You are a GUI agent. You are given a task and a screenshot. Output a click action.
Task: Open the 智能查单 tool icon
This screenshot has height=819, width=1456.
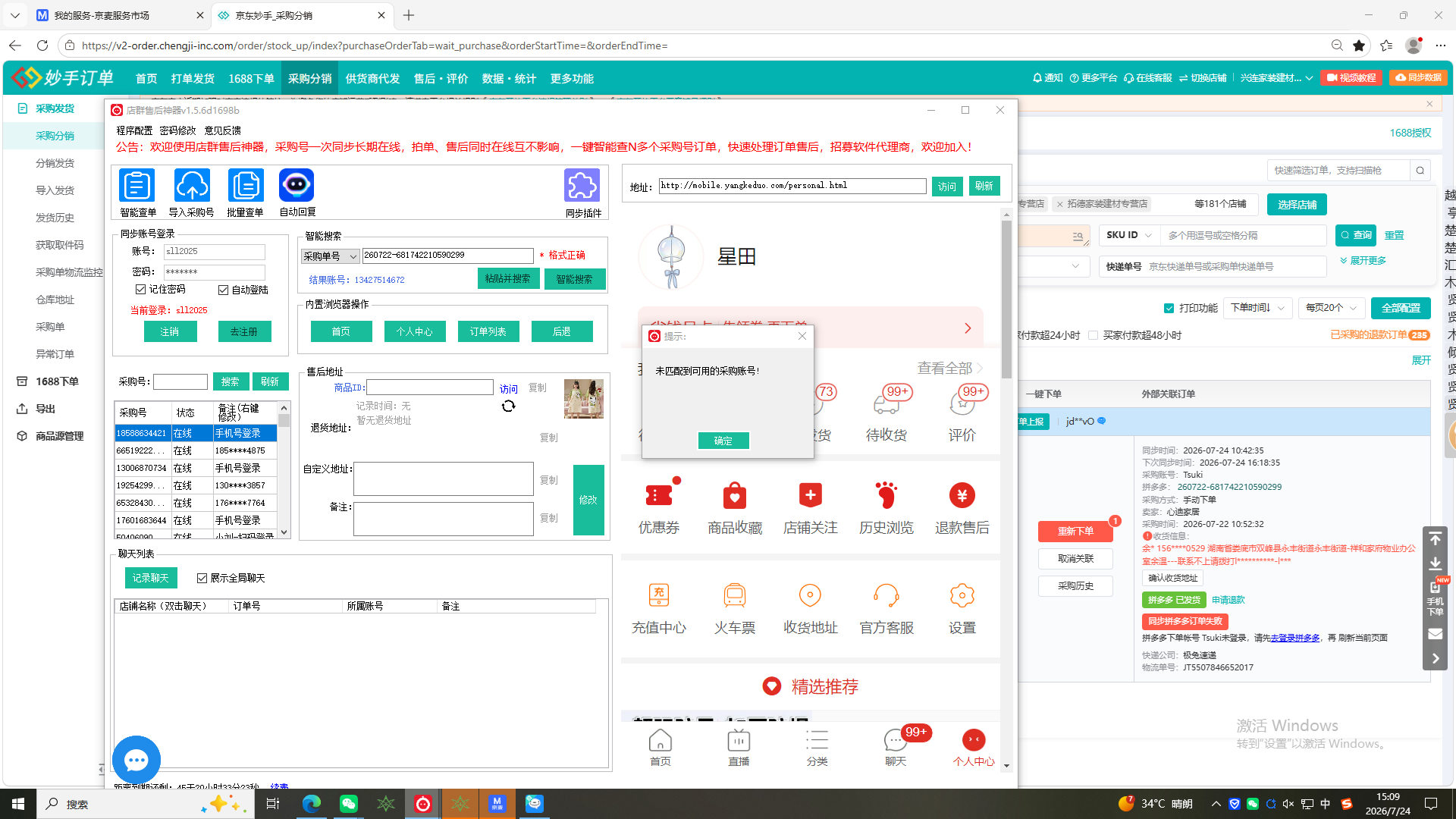click(137, 186)
